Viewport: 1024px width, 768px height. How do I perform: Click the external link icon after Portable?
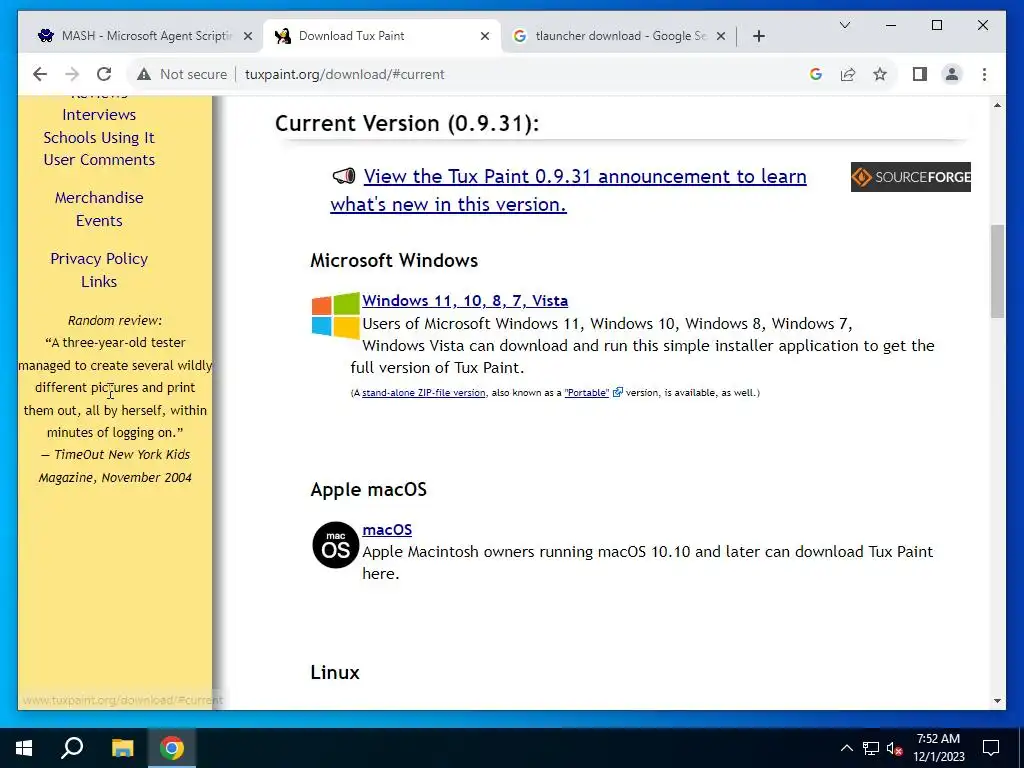[617, 392]
